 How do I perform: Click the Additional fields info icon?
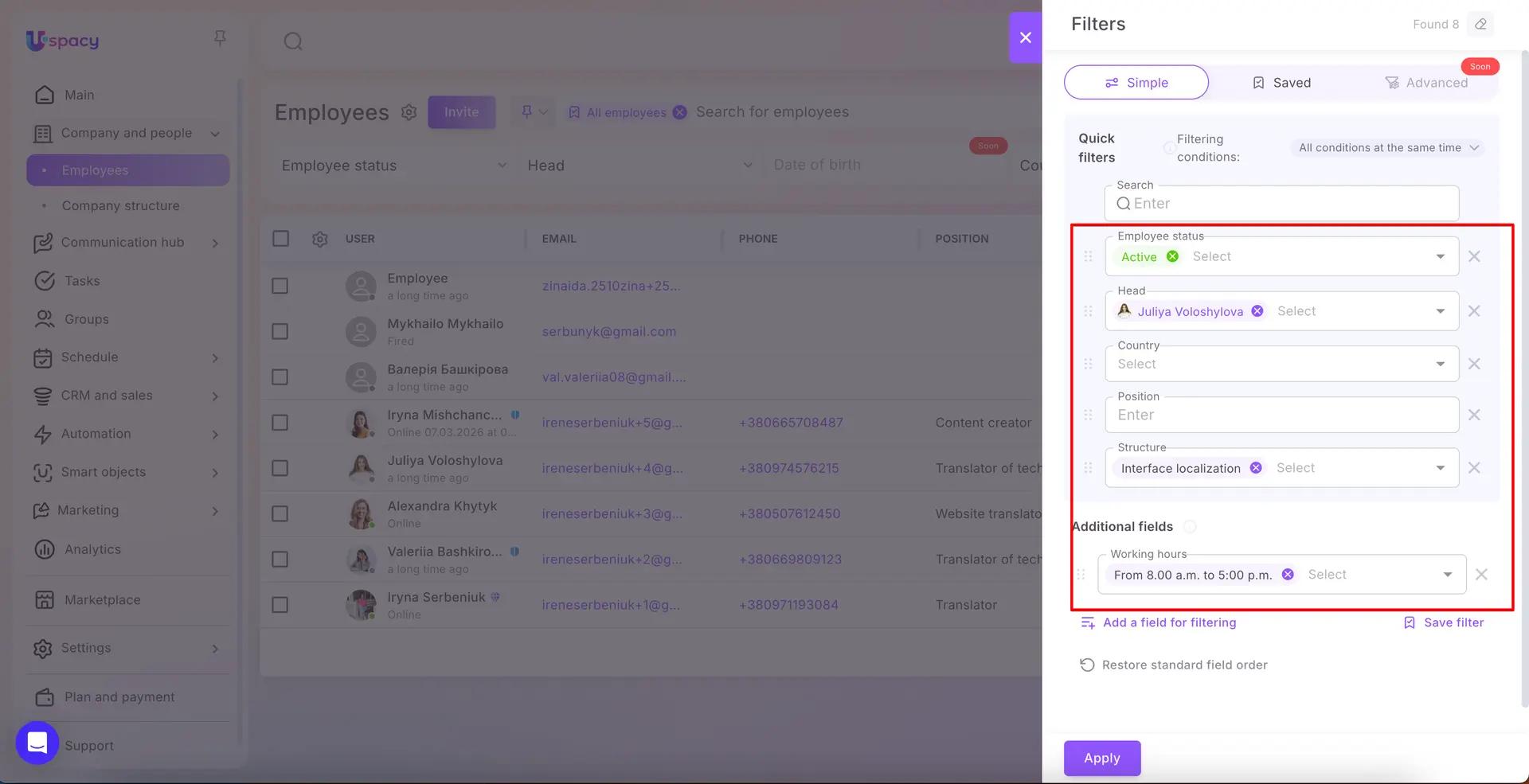click(x=1190, y=526)
